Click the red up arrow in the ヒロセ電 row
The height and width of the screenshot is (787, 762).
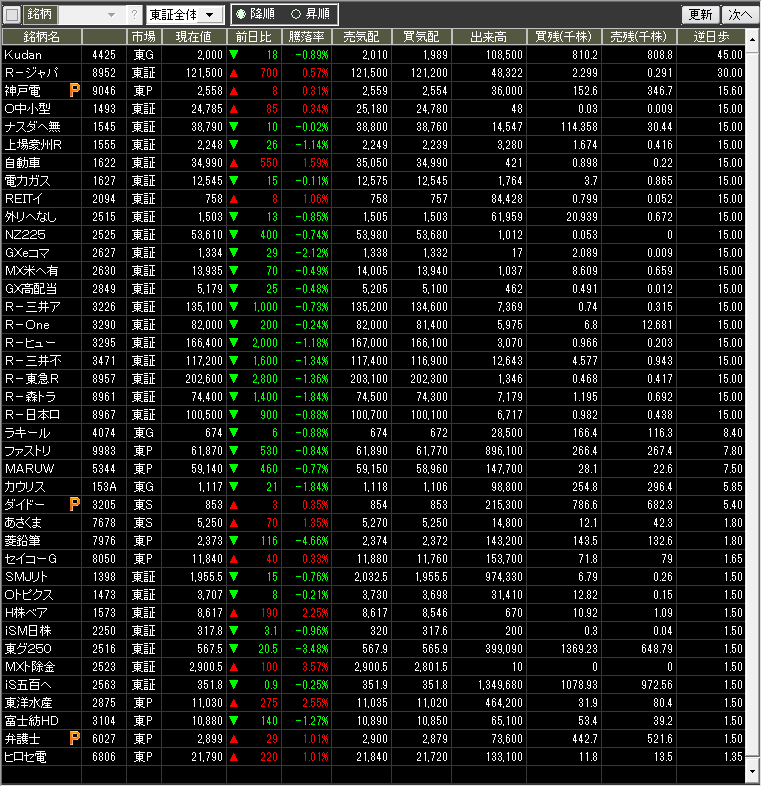tap(233, 756)
